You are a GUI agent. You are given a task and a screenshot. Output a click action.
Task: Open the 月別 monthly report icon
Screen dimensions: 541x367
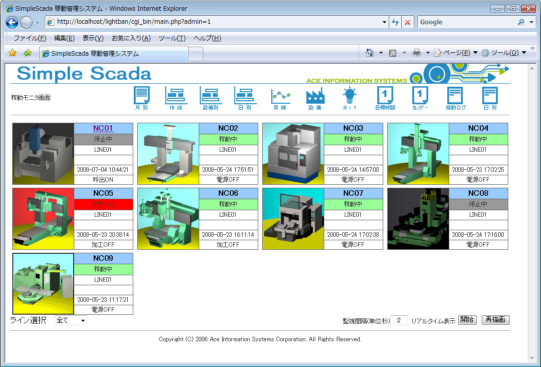pyautogui.click(x=141, y=98)
